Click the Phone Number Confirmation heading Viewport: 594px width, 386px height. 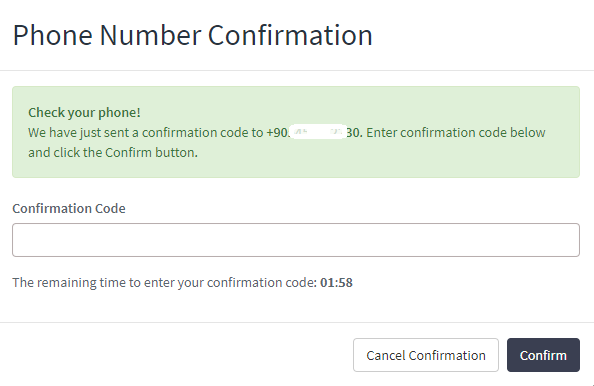(x=192, y=35)
